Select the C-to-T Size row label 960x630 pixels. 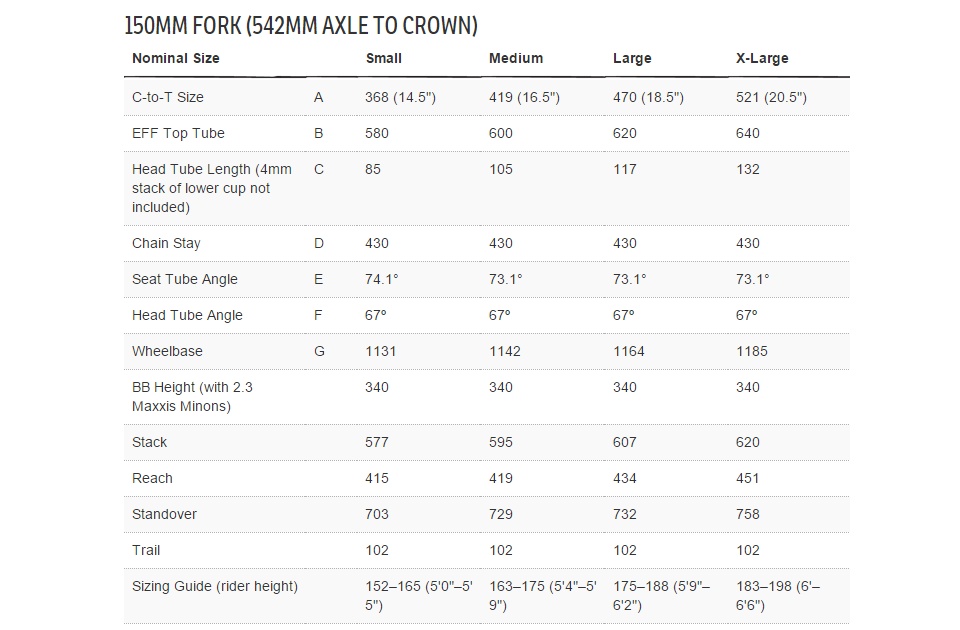[168, 97]
